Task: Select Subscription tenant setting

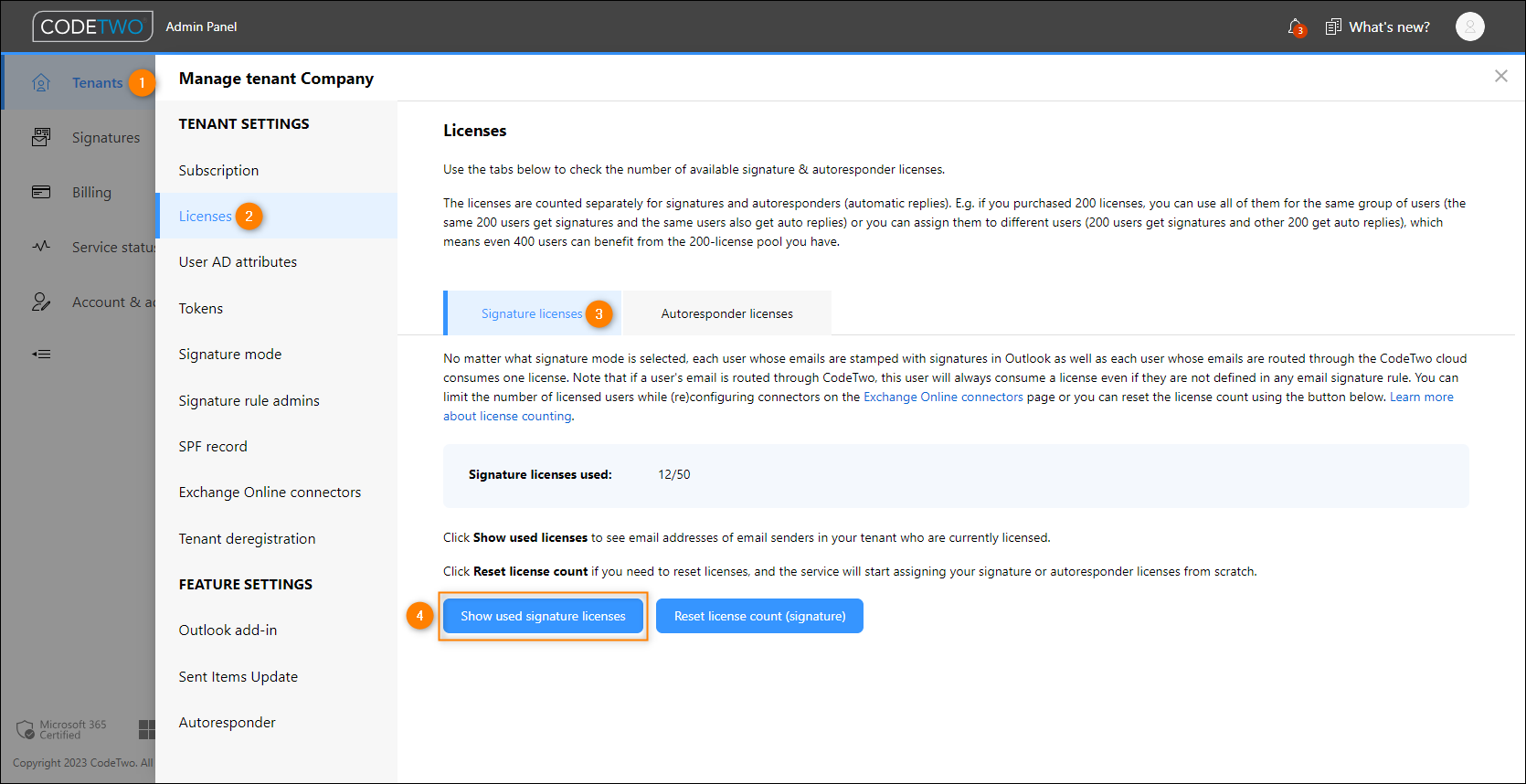Action: point(218,170)
